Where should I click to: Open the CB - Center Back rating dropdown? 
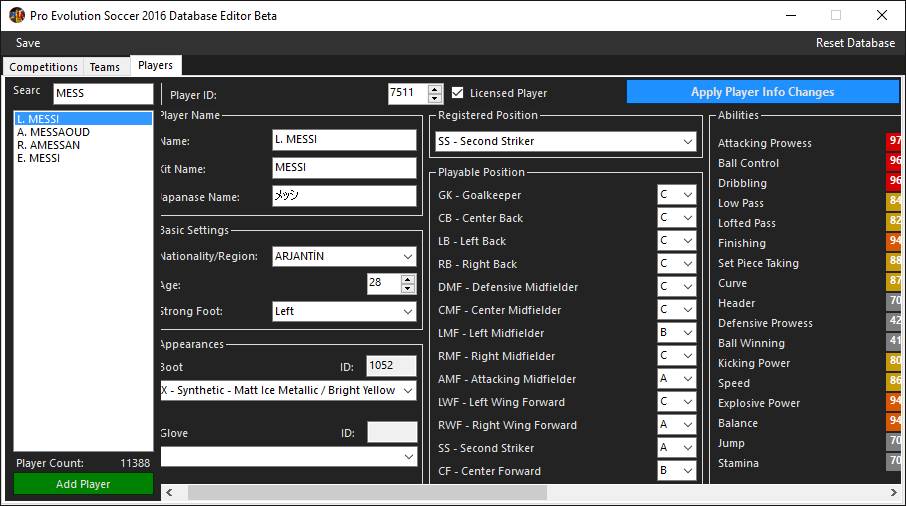click(x=677, y=218)
